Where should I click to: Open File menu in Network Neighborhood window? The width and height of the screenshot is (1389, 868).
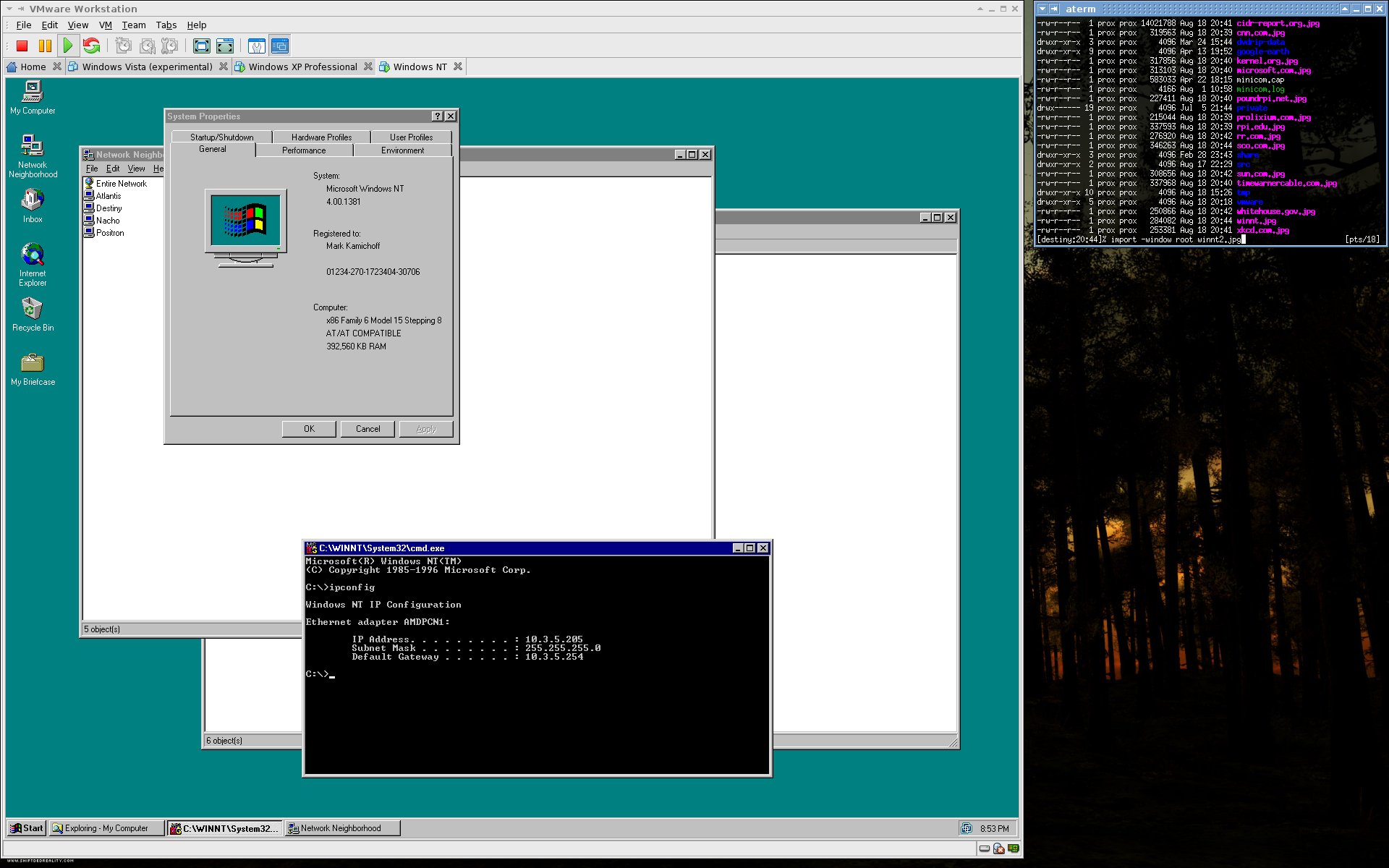tap(92, 169)
